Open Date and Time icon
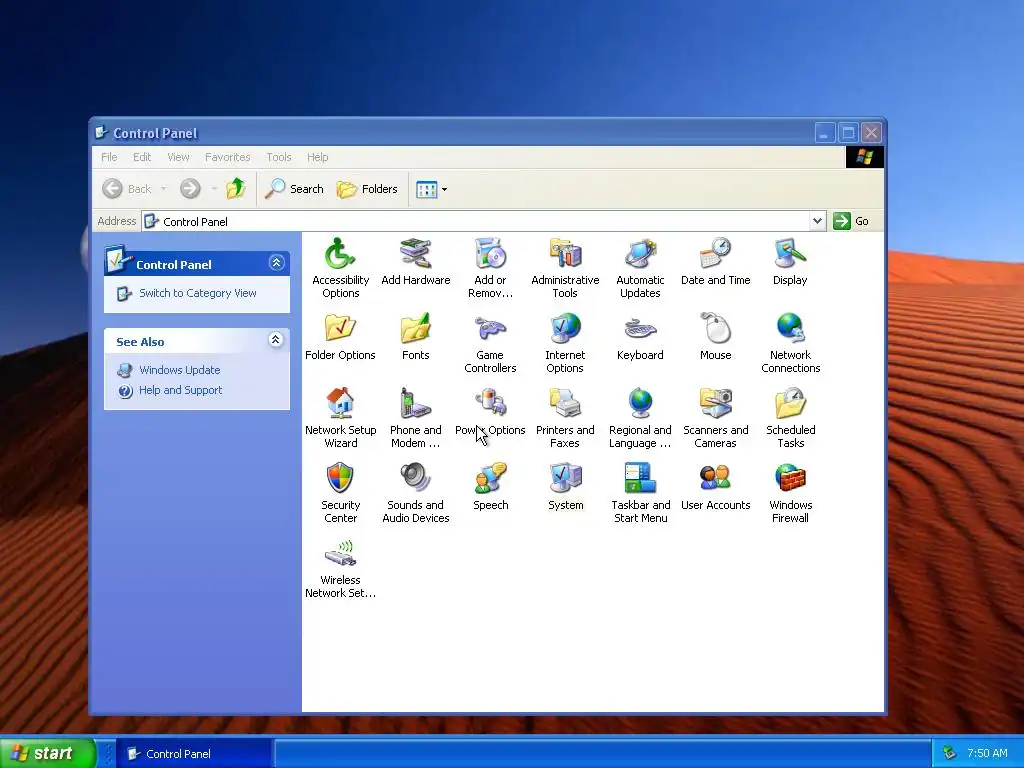Viewport: 1024px width, 768px height. pyautogui.click(x=715, y=254)
